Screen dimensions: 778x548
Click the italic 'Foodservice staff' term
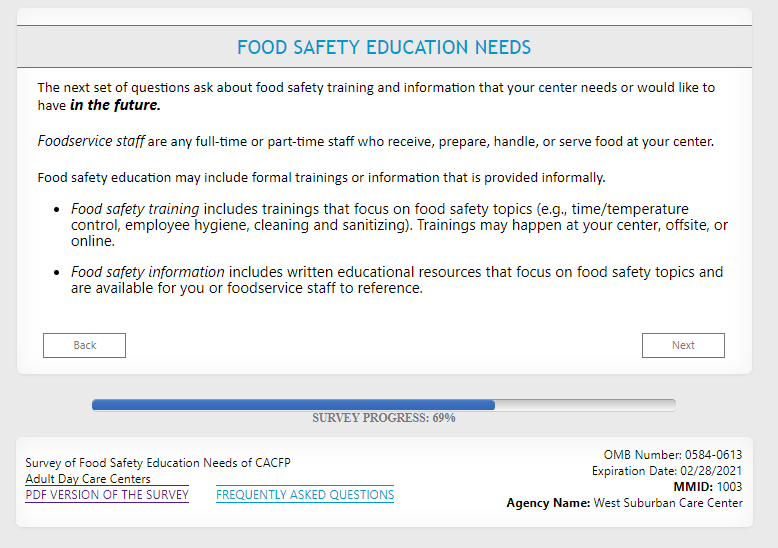91,141
